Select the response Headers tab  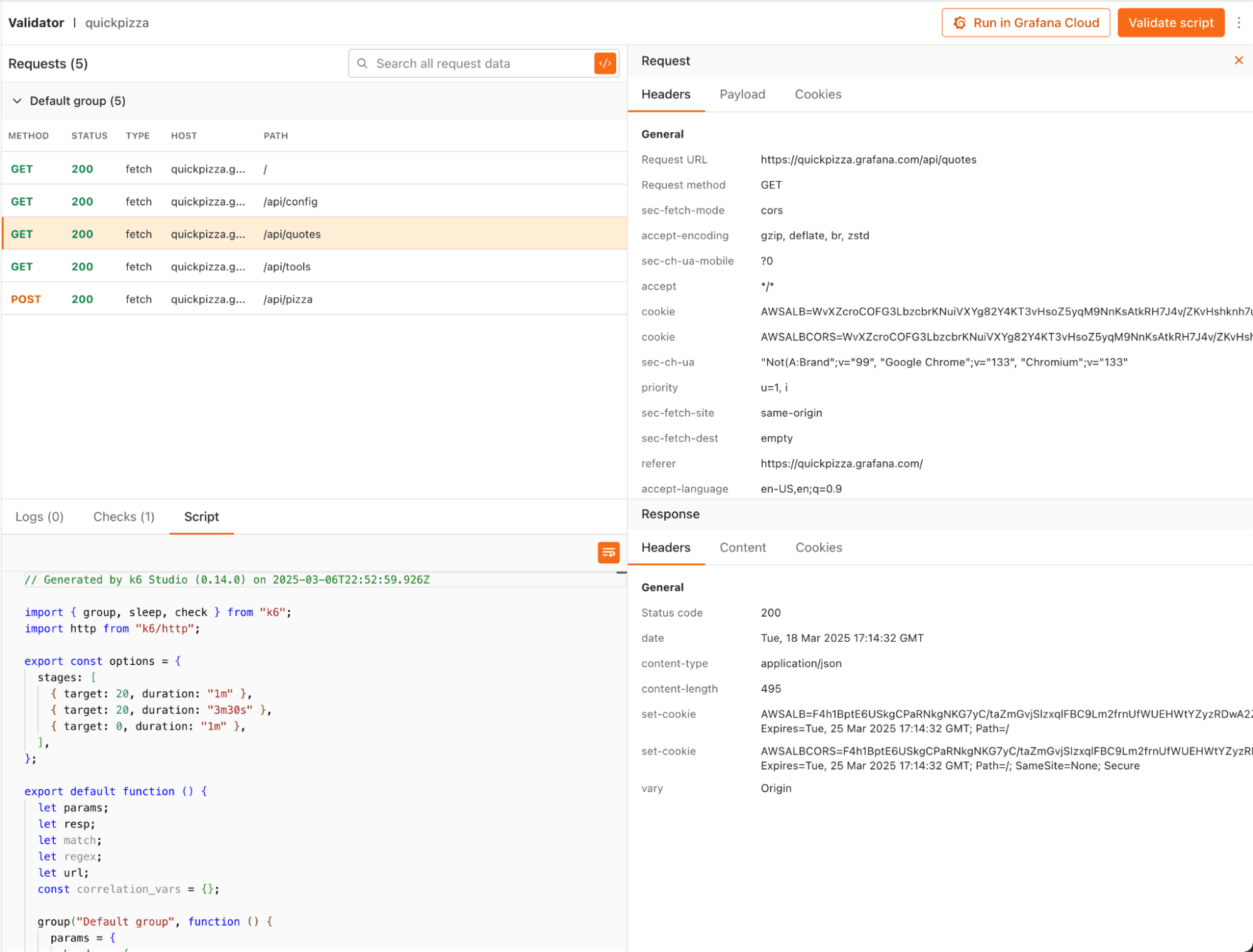coord(666,547)
